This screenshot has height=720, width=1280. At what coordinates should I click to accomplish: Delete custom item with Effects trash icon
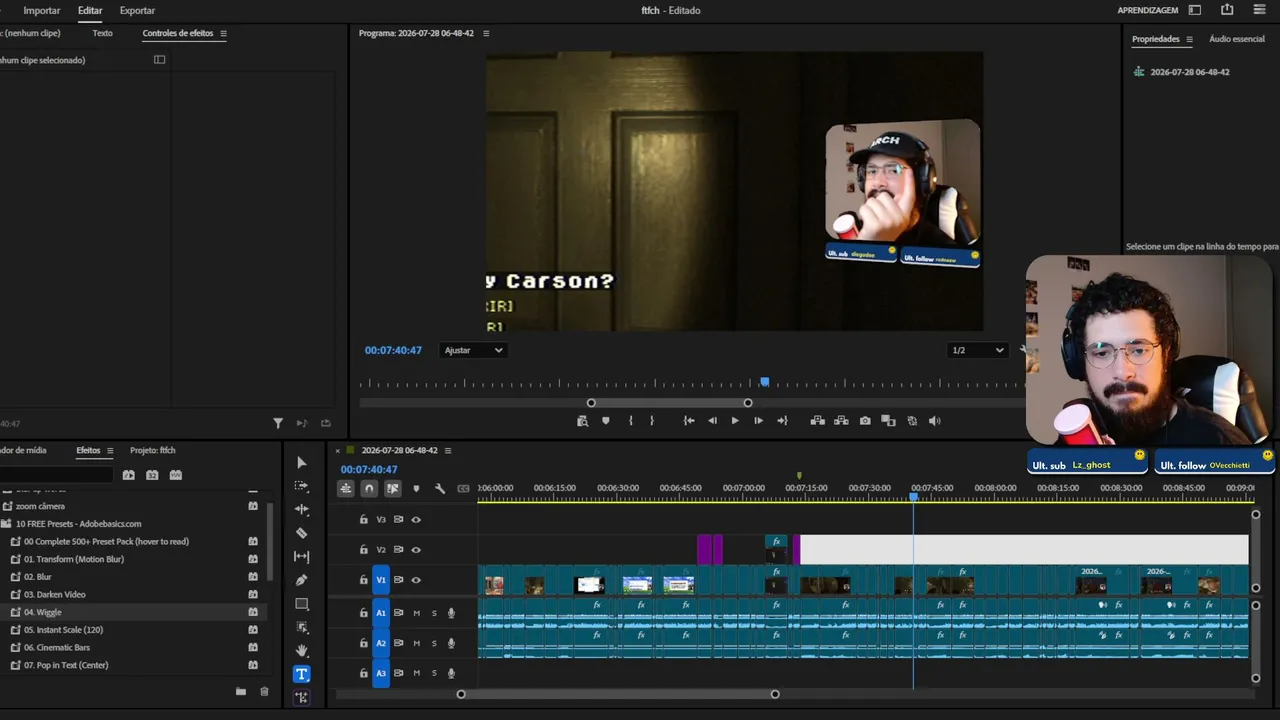[x=264, y=691]
